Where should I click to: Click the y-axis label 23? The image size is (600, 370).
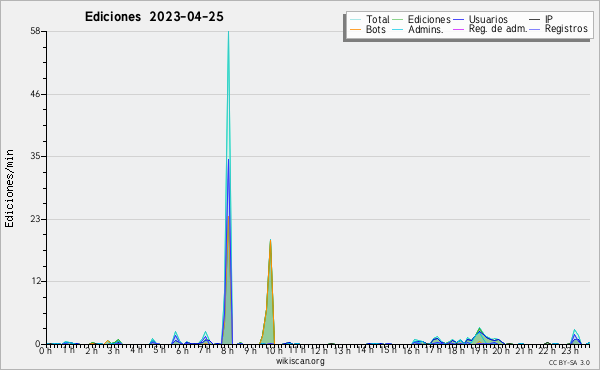pyautogui.click(x=36, y=219)
